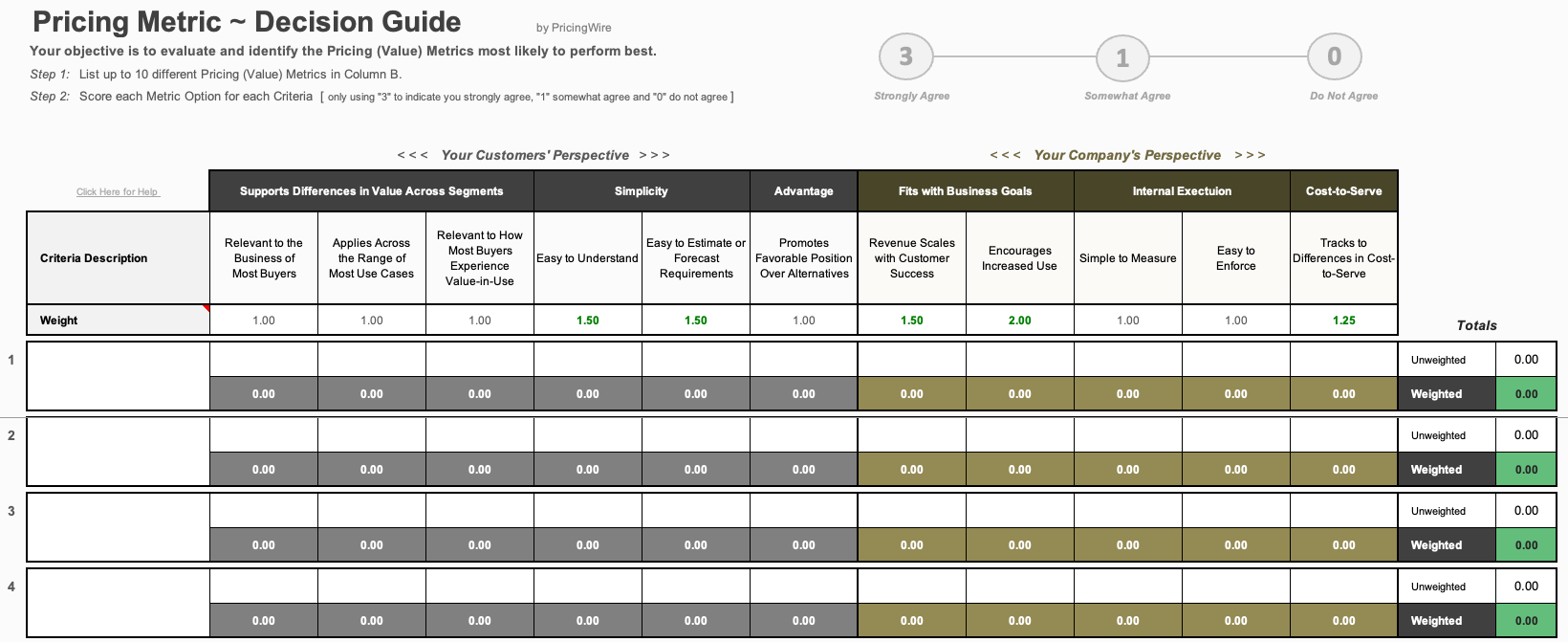Click 'Promotes Favorable Position Over Alternatives' cell

pyautogui.click(x=804, y=258)
